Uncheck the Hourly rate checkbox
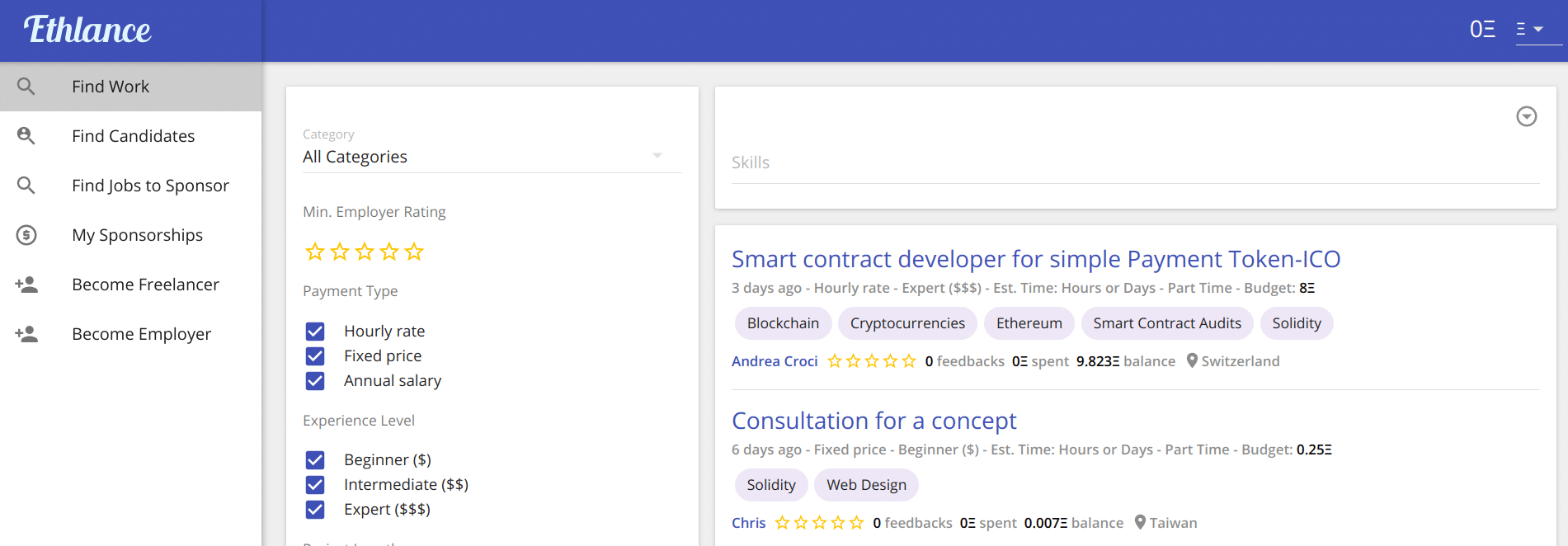The image size is (1568, 546). click(315, 332)
